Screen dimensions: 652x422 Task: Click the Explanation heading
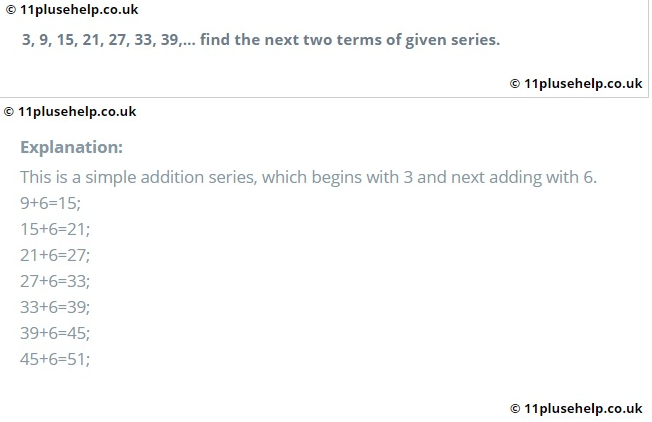71,147
